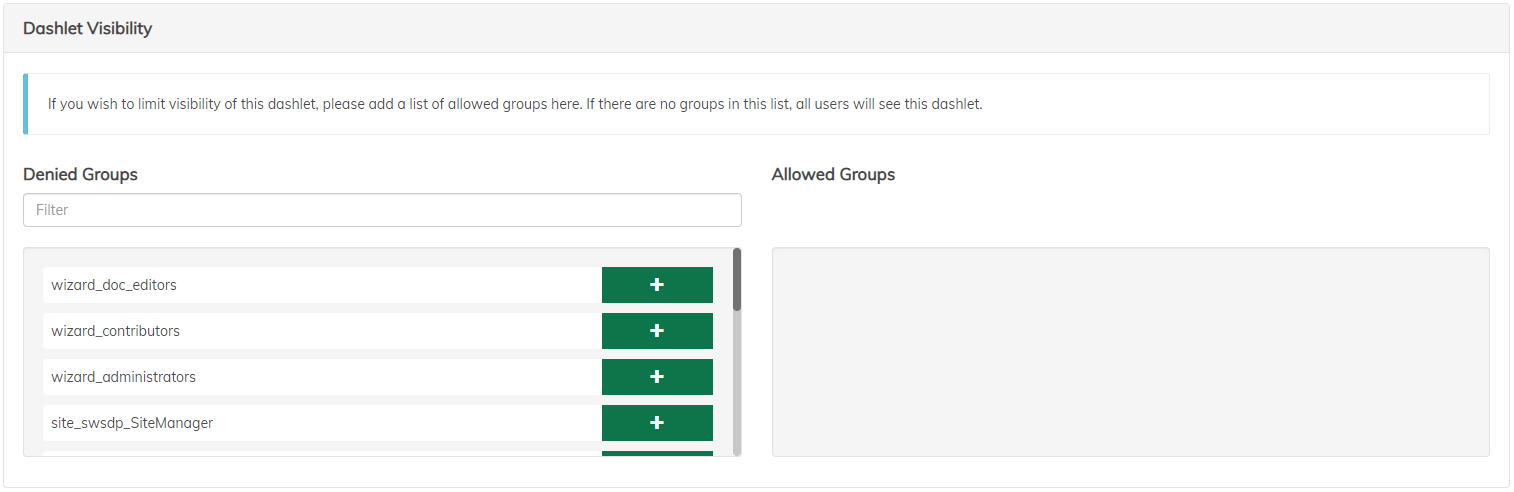Select the wizard_contributors group name

pos(116,331)
